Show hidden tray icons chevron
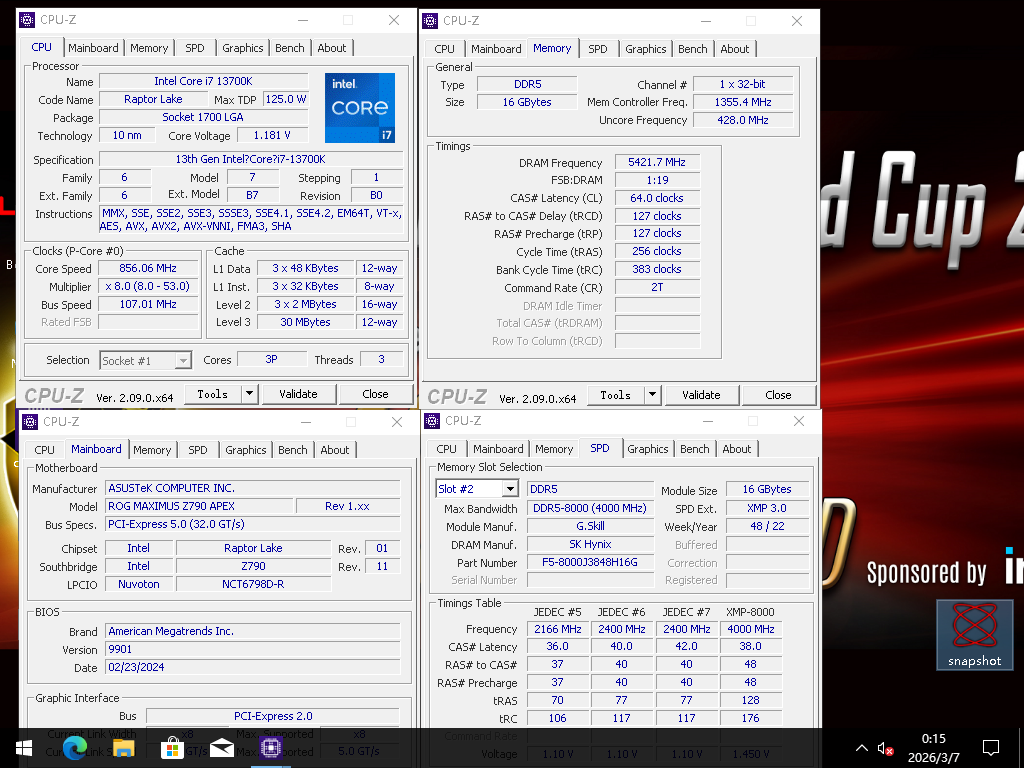Screen dimensions: 1024x768 coord(862,748)
